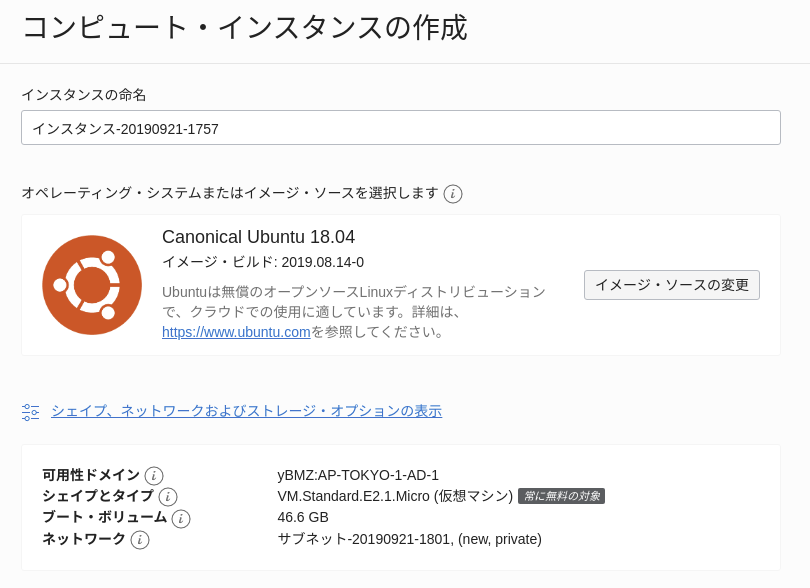
Task: Click the 46.6 GB boot volume value
Action: point(303,517)
